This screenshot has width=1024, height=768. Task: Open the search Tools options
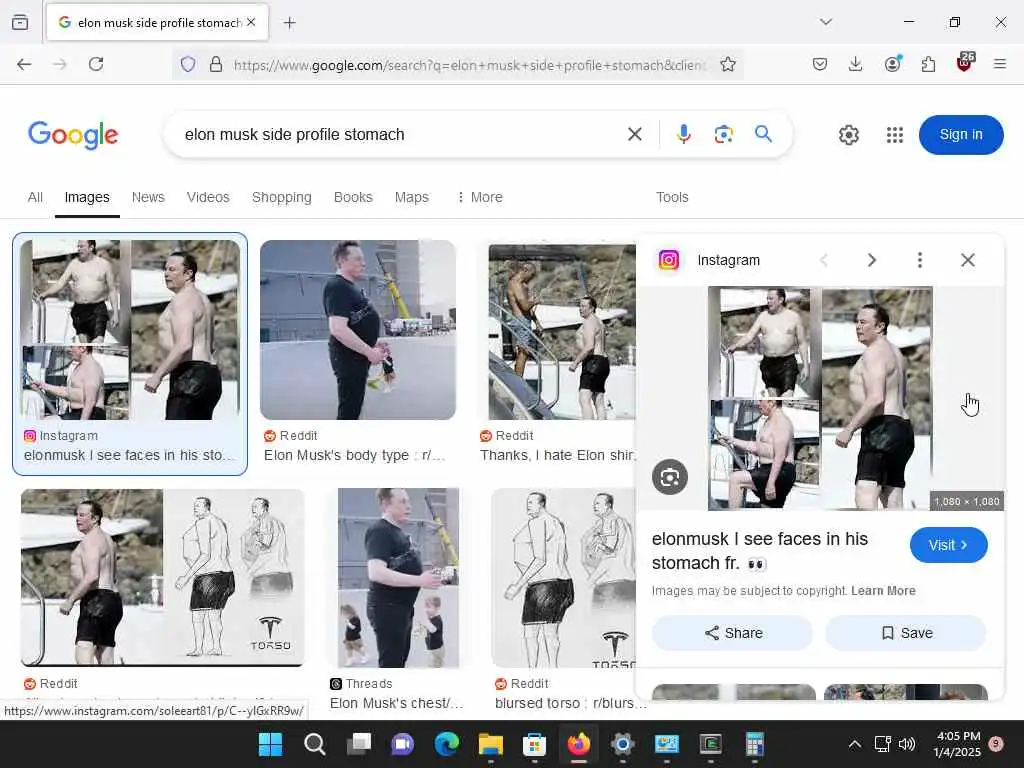(672, 197)
